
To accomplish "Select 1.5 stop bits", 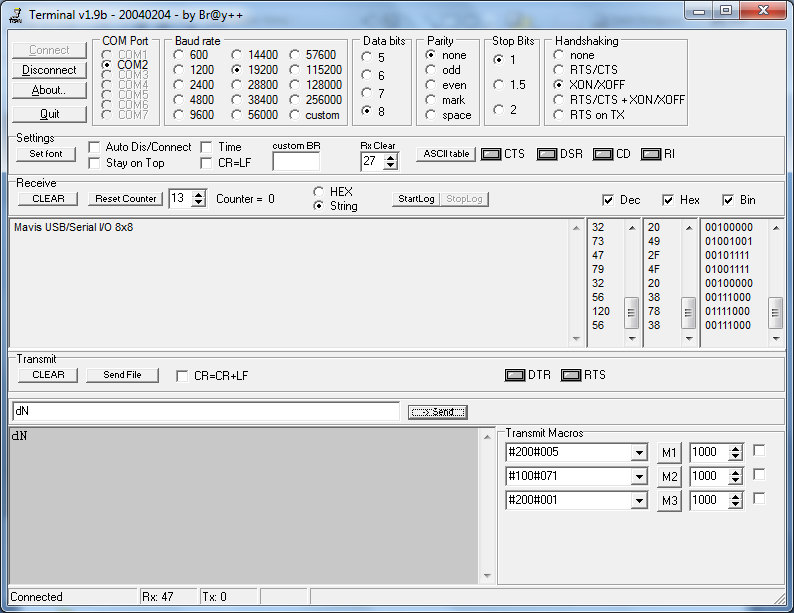I will tap(499, 85).
